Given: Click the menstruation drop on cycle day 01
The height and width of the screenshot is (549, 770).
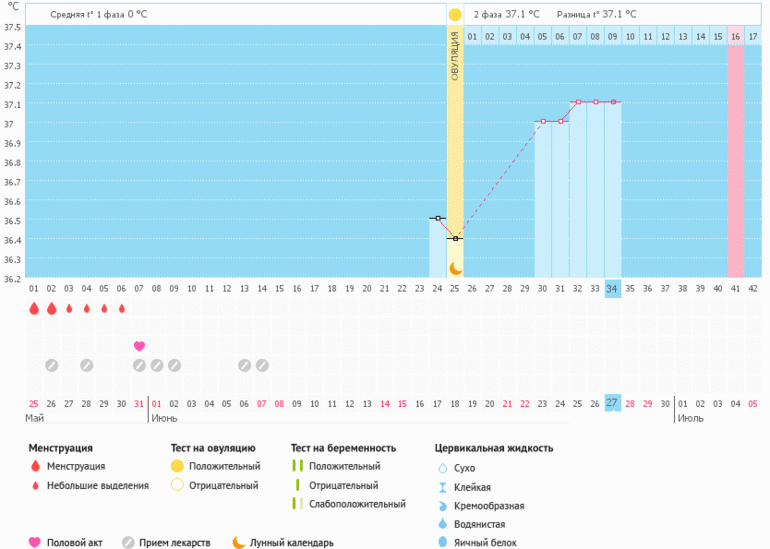Looking at the screenshot, I should click(34, 308).
